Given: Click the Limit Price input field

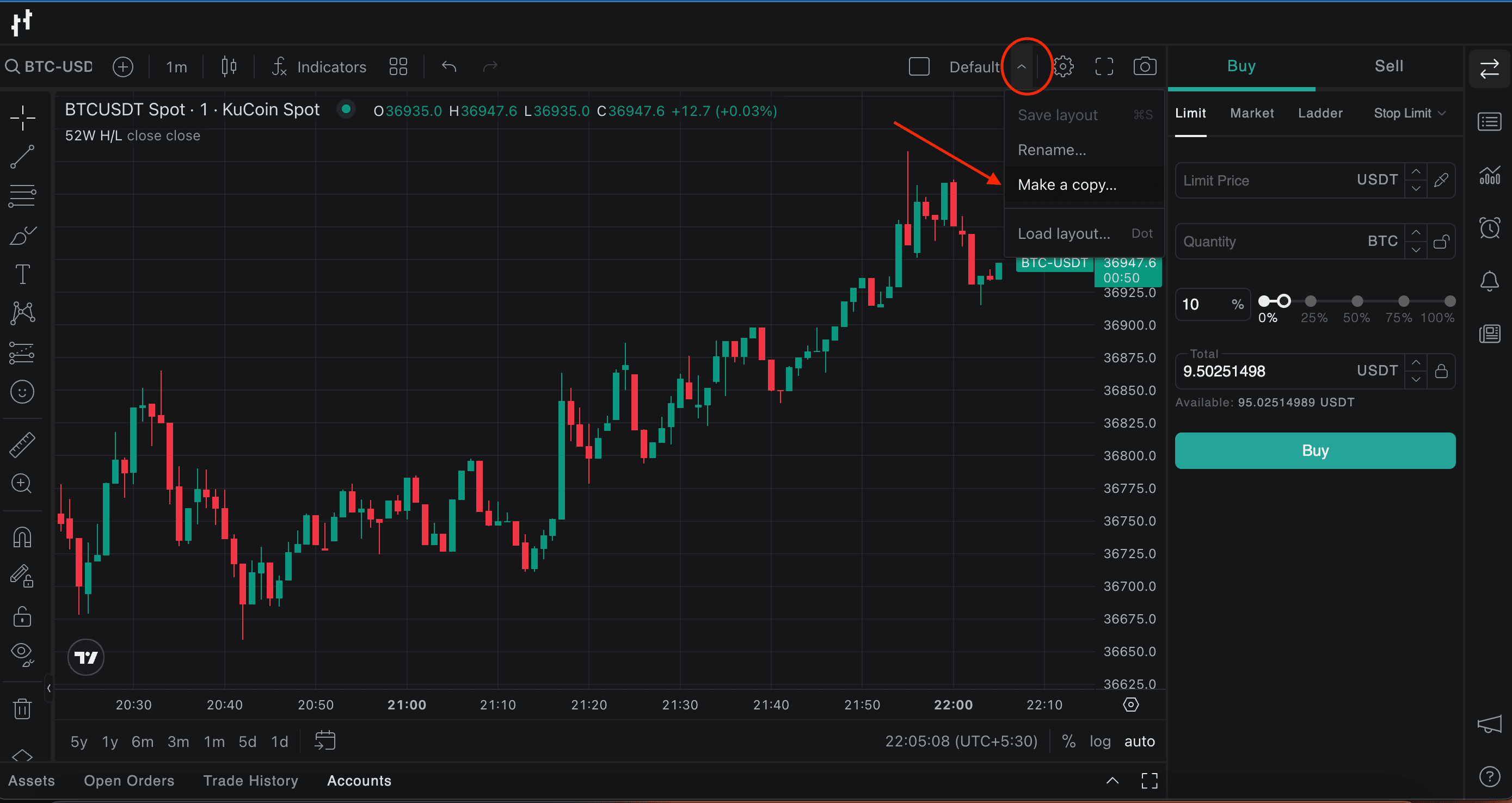Looking at the screenshot, I should pyautogui.click(x=1289, y=181).
